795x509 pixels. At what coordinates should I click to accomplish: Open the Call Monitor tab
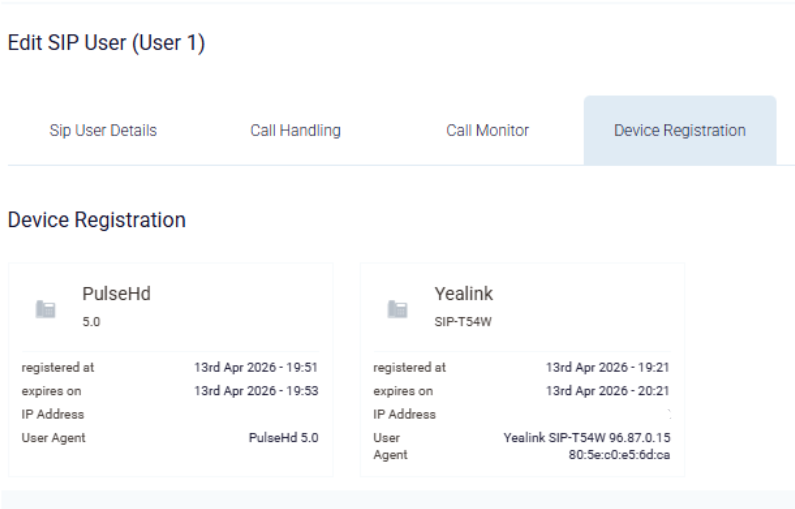488,130
